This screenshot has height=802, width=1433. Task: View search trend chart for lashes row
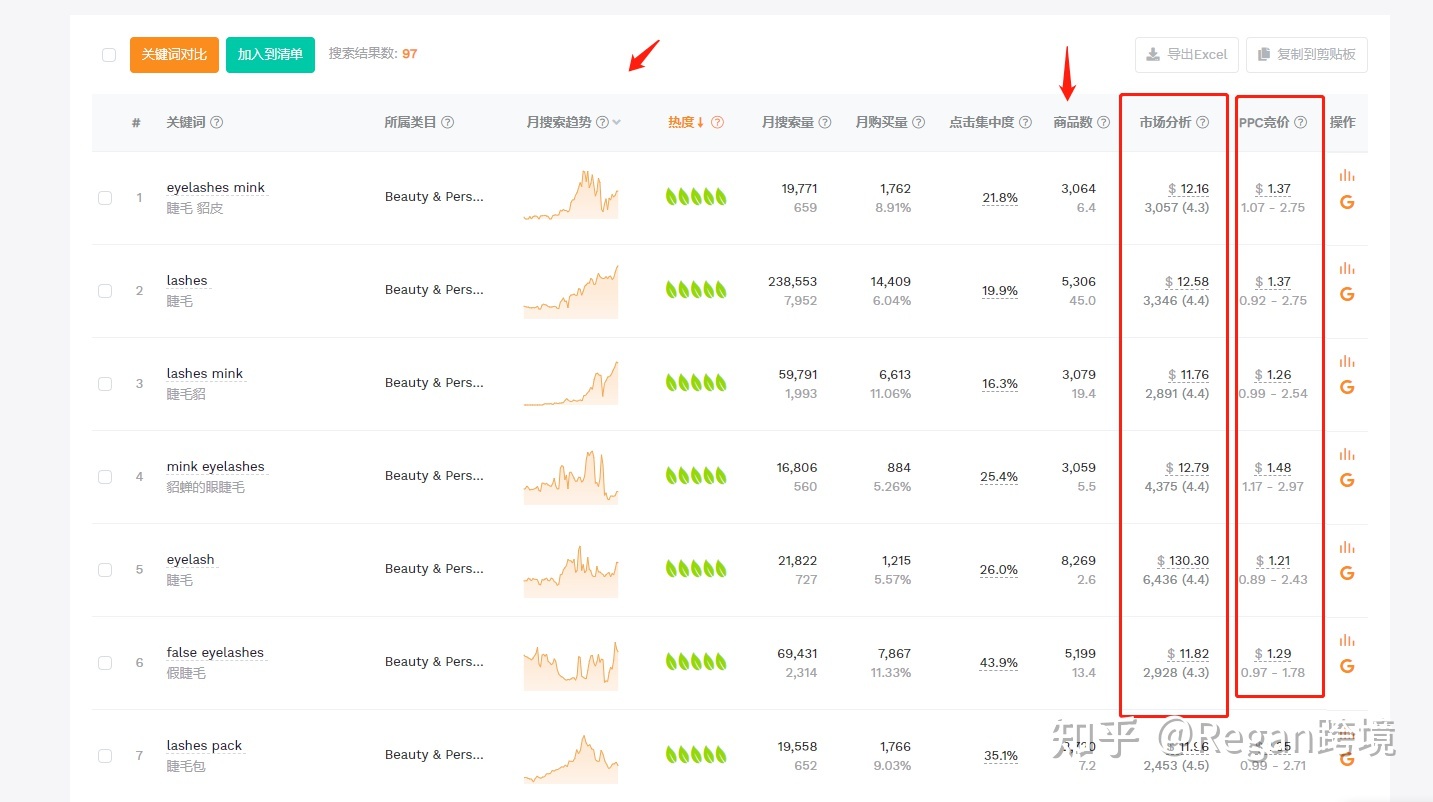570,291
